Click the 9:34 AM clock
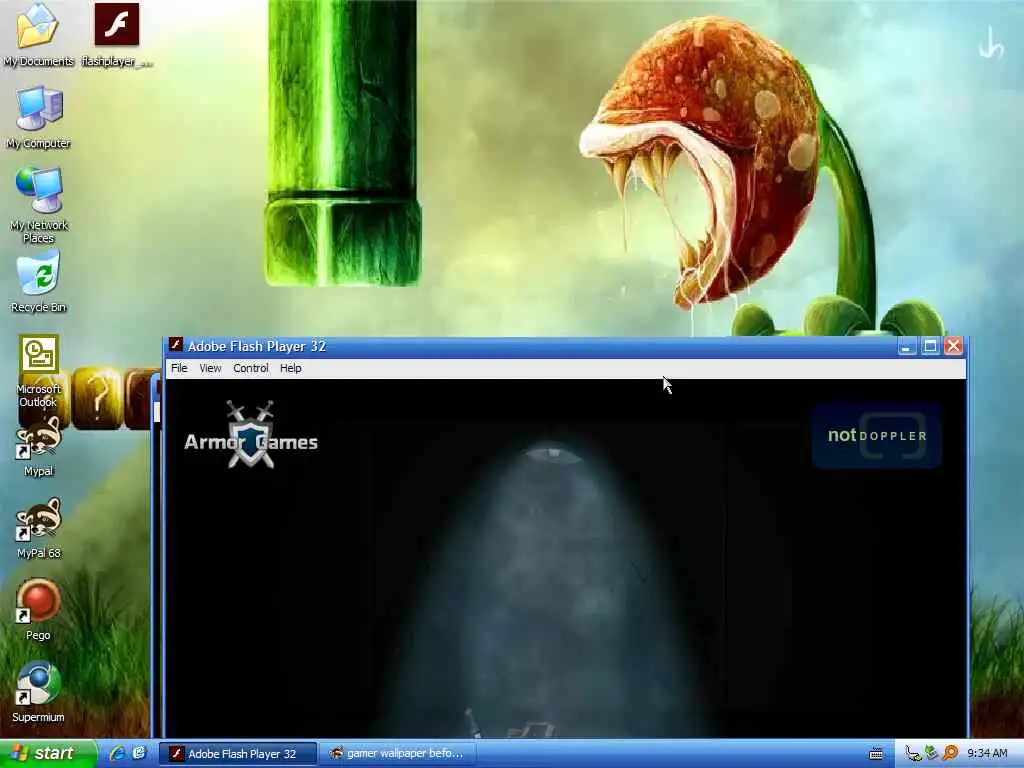 987,754
